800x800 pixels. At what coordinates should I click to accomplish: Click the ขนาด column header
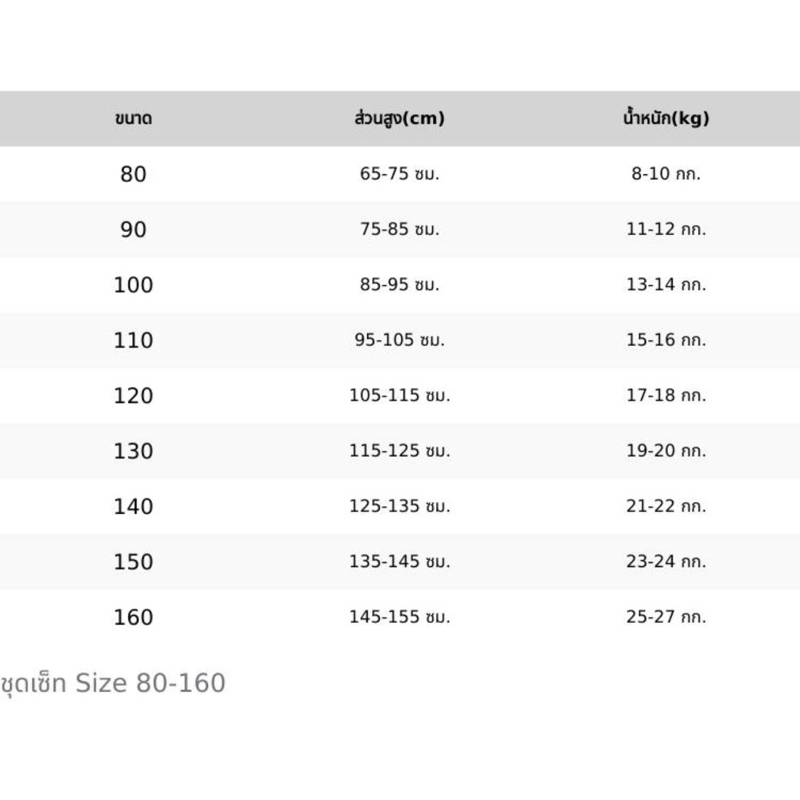coord(133,119)
